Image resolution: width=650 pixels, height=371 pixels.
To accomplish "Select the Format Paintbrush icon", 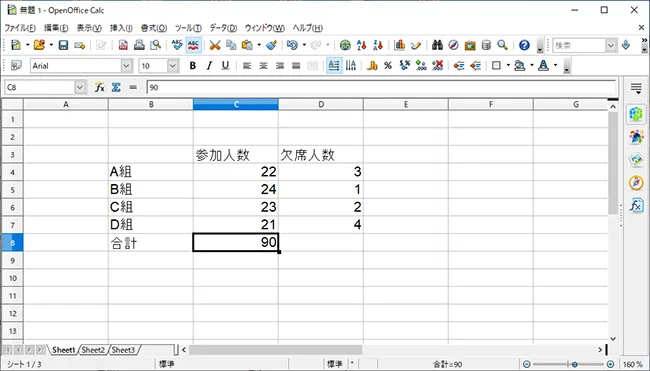I will (x=272, y=45).
